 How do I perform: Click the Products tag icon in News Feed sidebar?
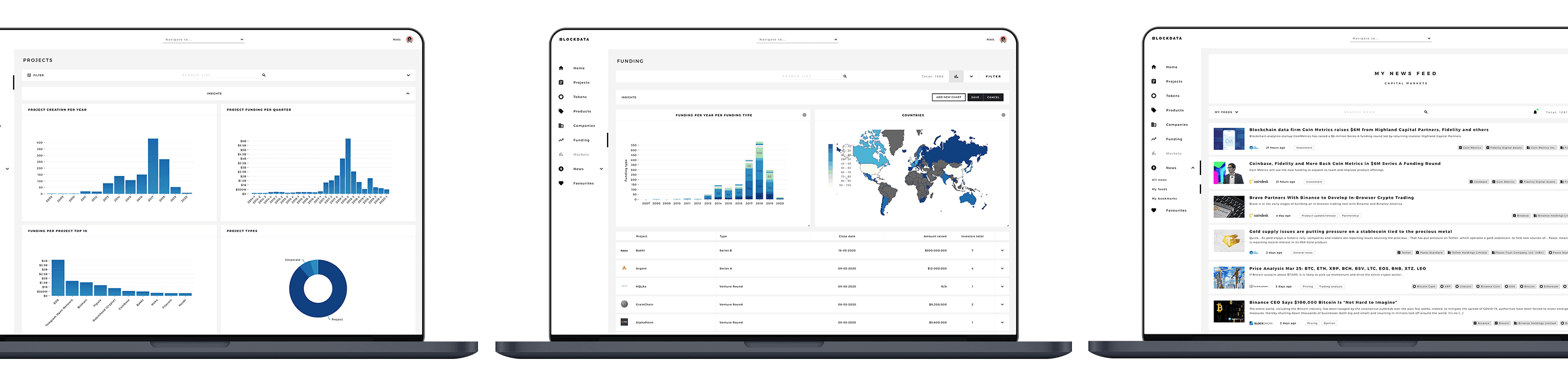click(x=1154, y=110)
